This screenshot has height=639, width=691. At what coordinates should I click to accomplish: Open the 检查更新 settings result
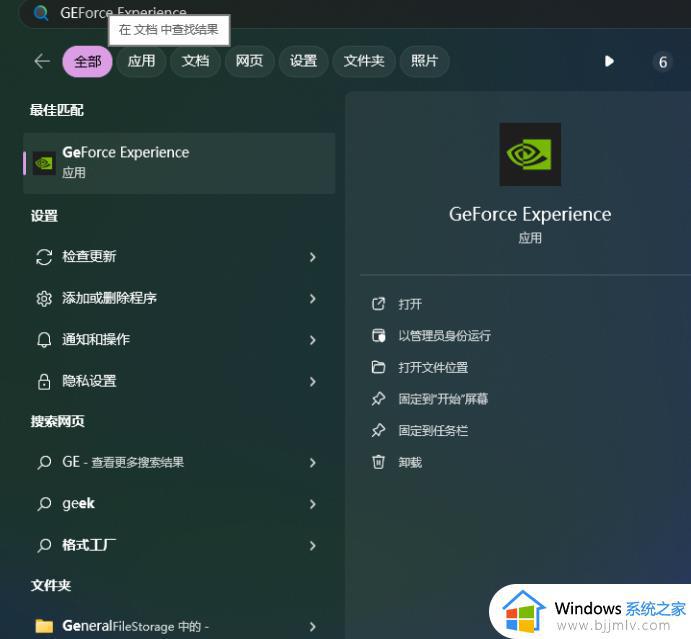tap(179, 257)
